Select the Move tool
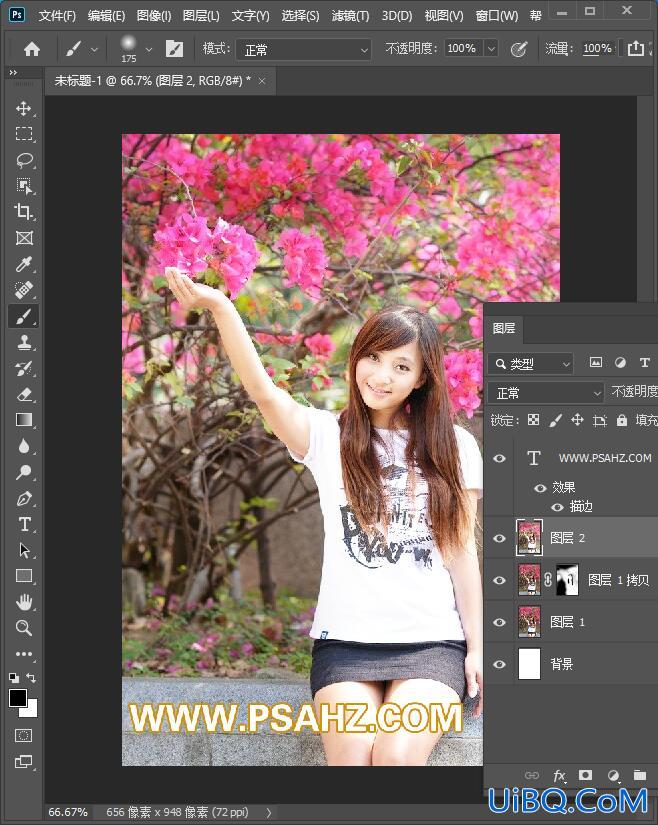658x825 pixels. 24,109
